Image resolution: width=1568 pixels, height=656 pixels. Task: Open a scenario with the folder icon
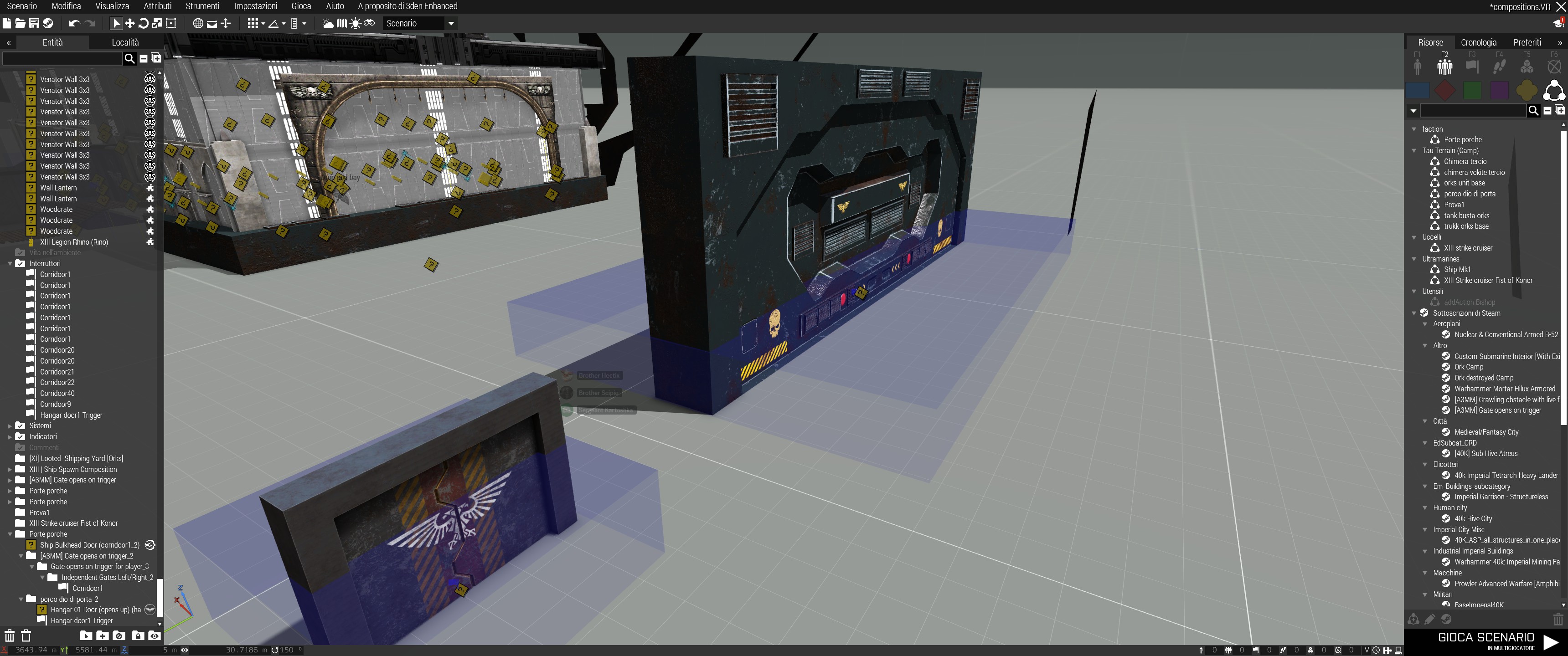point(20,23)
